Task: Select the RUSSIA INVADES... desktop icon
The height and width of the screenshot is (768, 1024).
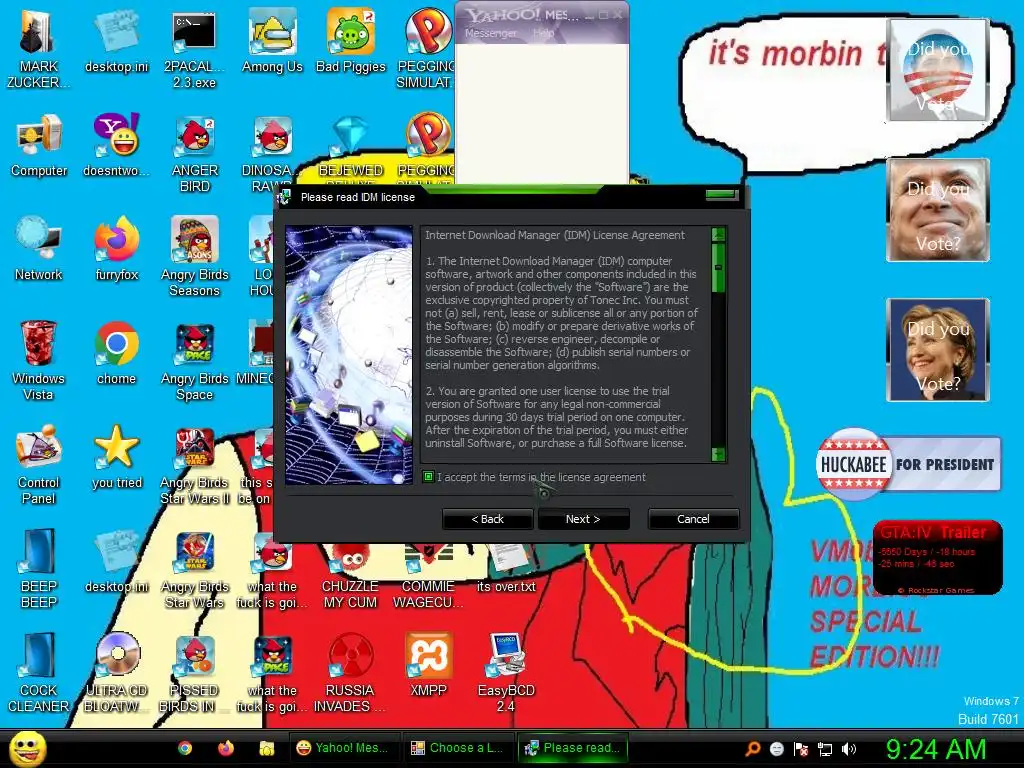Action: click(350, 673)
